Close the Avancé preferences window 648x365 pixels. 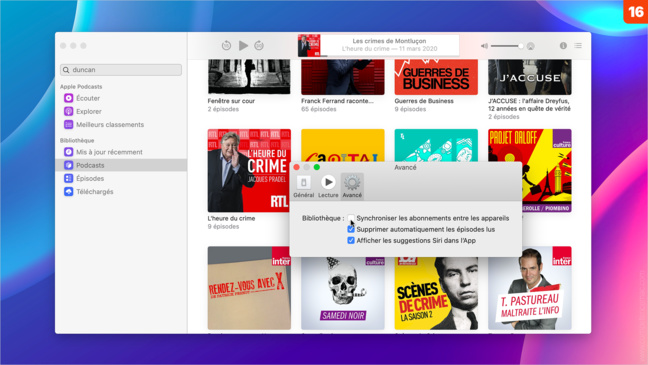pyautogui.click(x=296, y=167)
